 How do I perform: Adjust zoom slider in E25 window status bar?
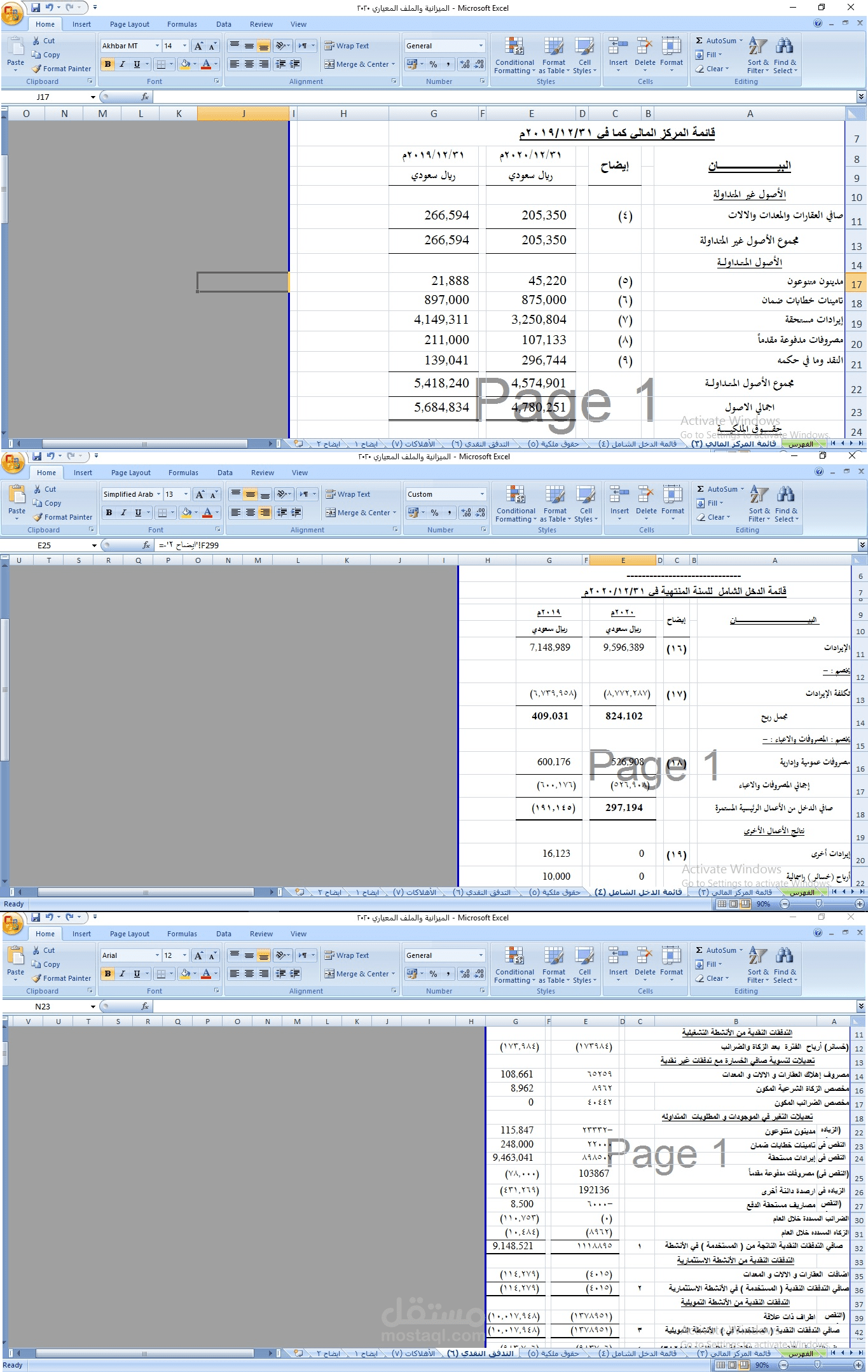[x=819, y=903]
